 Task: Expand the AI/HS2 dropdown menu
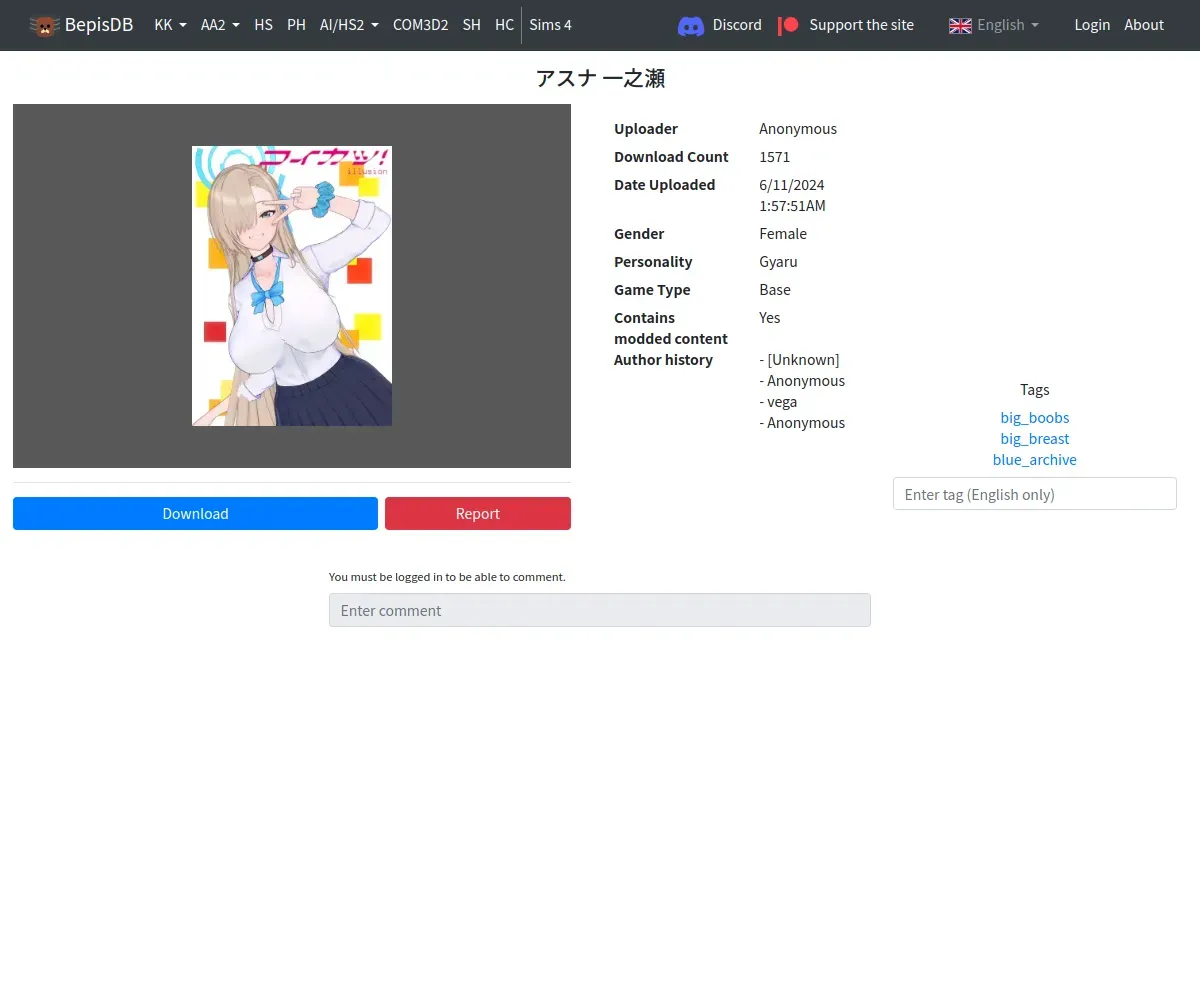click(349, 25)
